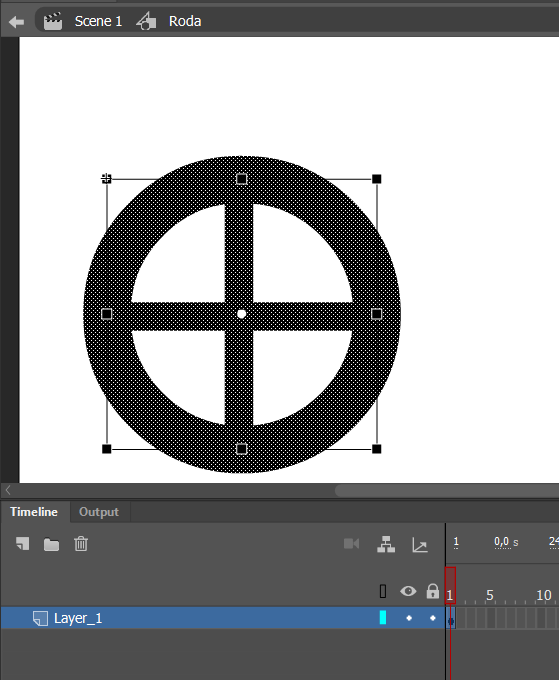Hide Layer_1 using its visibility dot

tap(409, 618)
